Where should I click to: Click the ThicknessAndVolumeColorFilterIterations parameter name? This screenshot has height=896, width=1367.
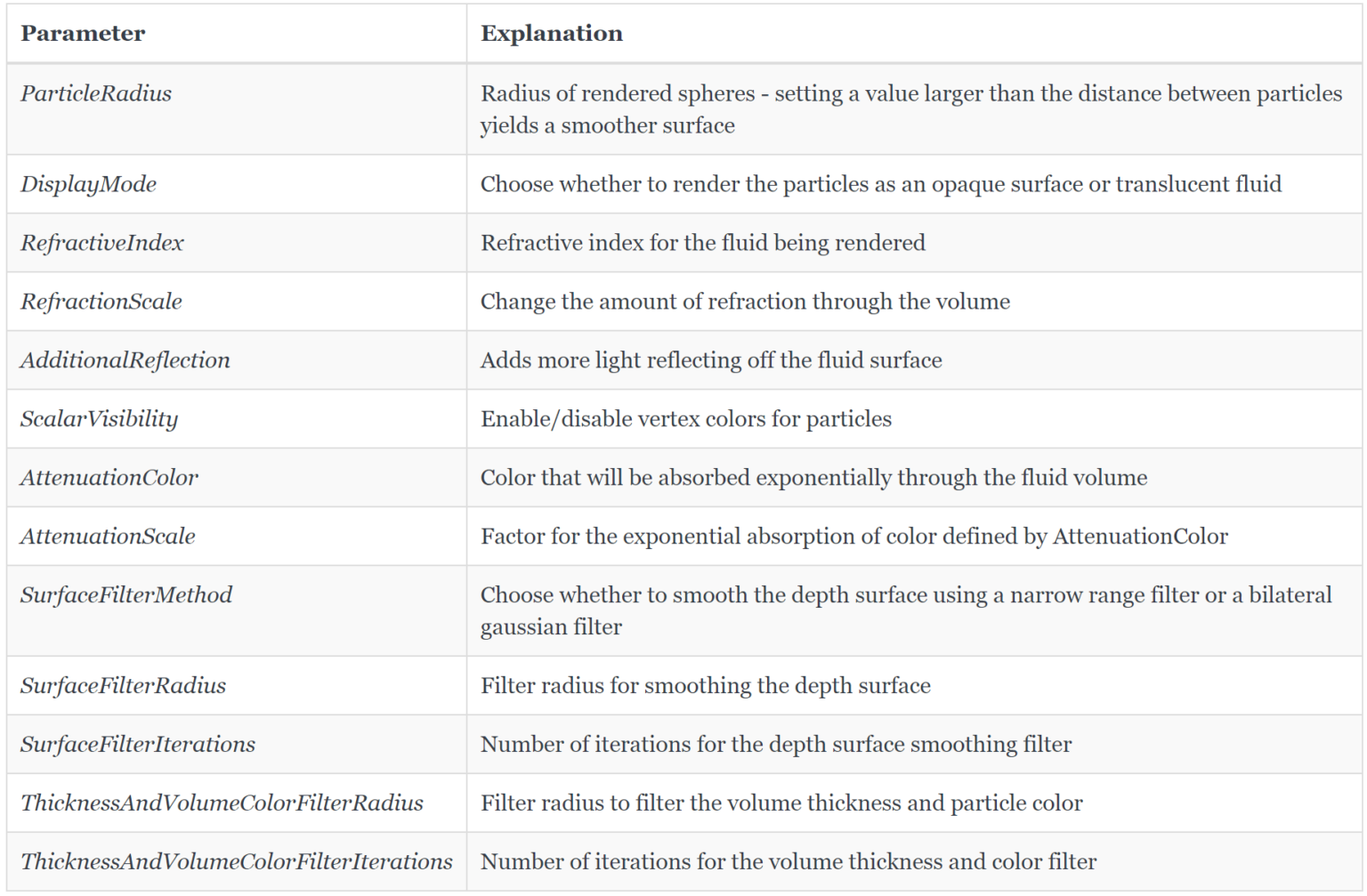(236, 862)
